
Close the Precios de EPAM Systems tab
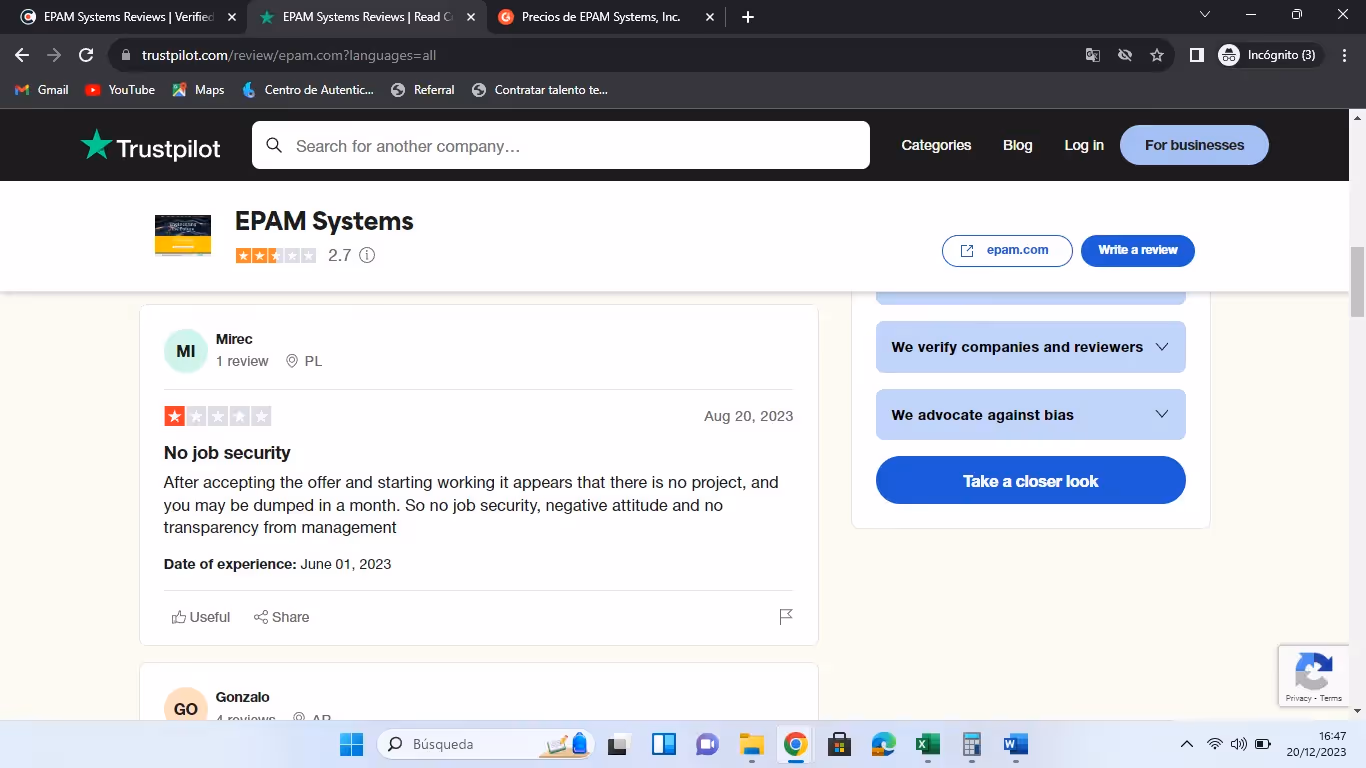coord(710,17)
